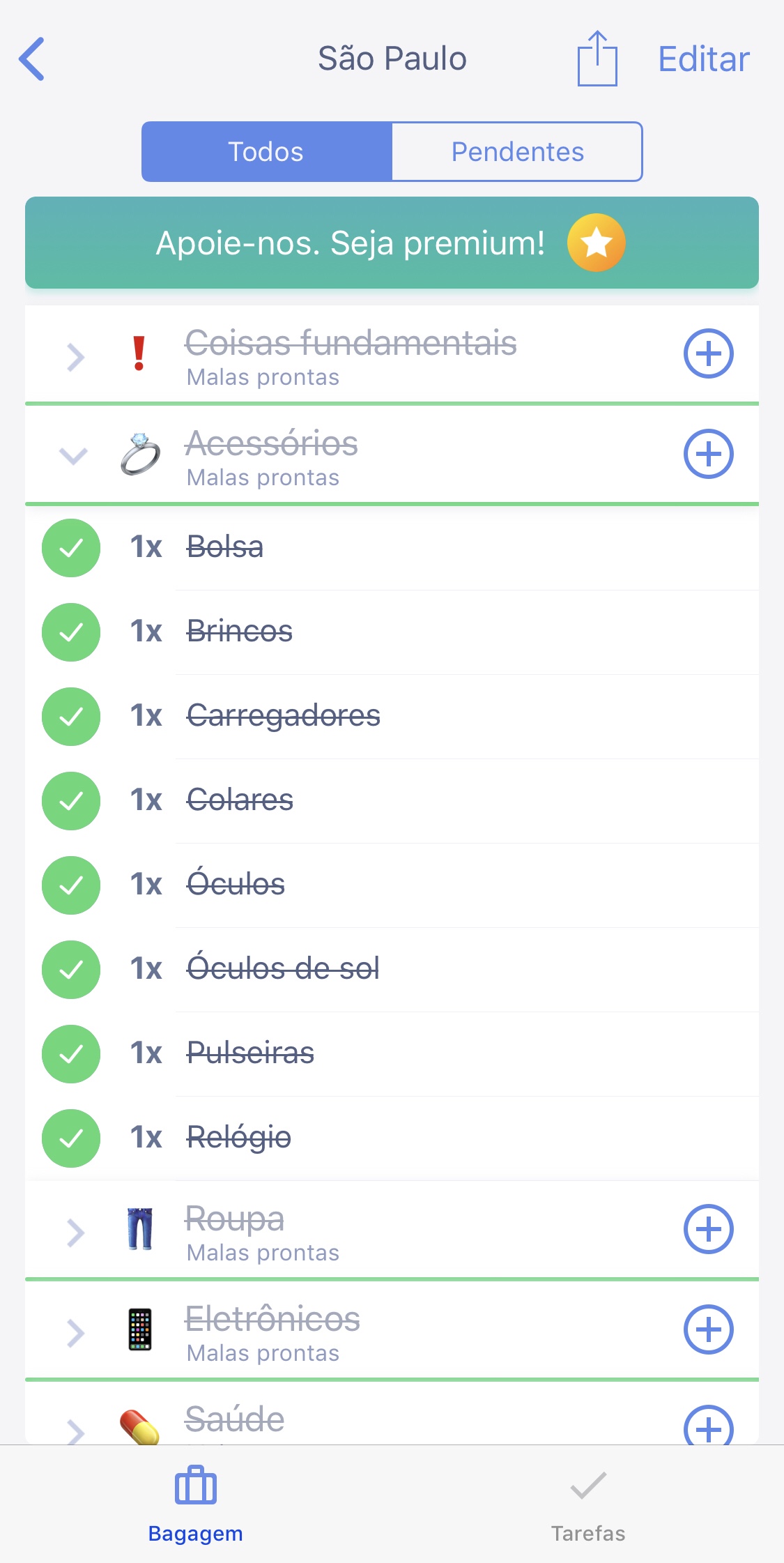The height and width of the screenshot is (1563, 784).
Task: Tap the premium star icon
Action: (596, 243)
